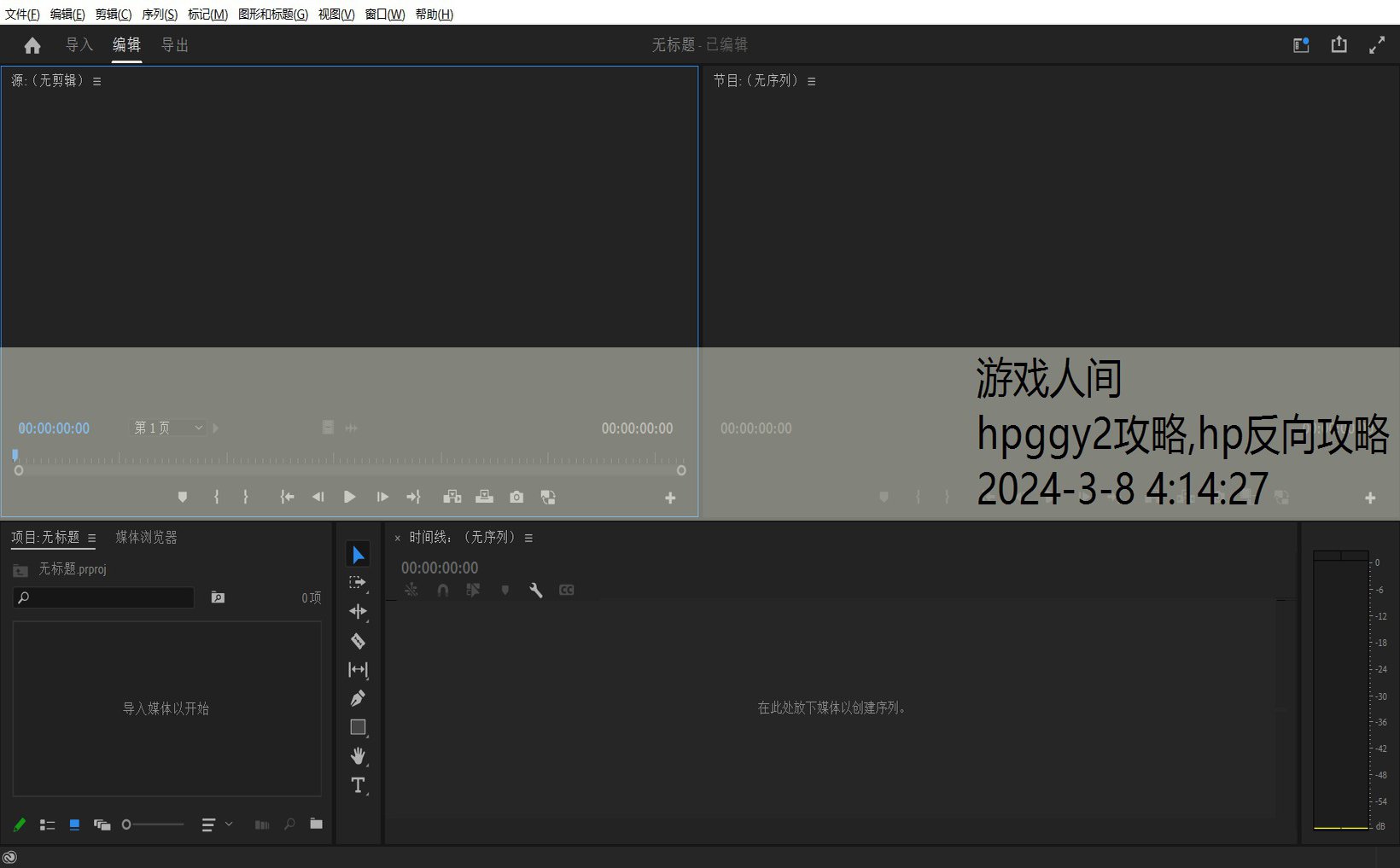Step back one frame in Source monitor
Image resolution: width=1400 pixels, height=868 pixels.
[318, 497]
